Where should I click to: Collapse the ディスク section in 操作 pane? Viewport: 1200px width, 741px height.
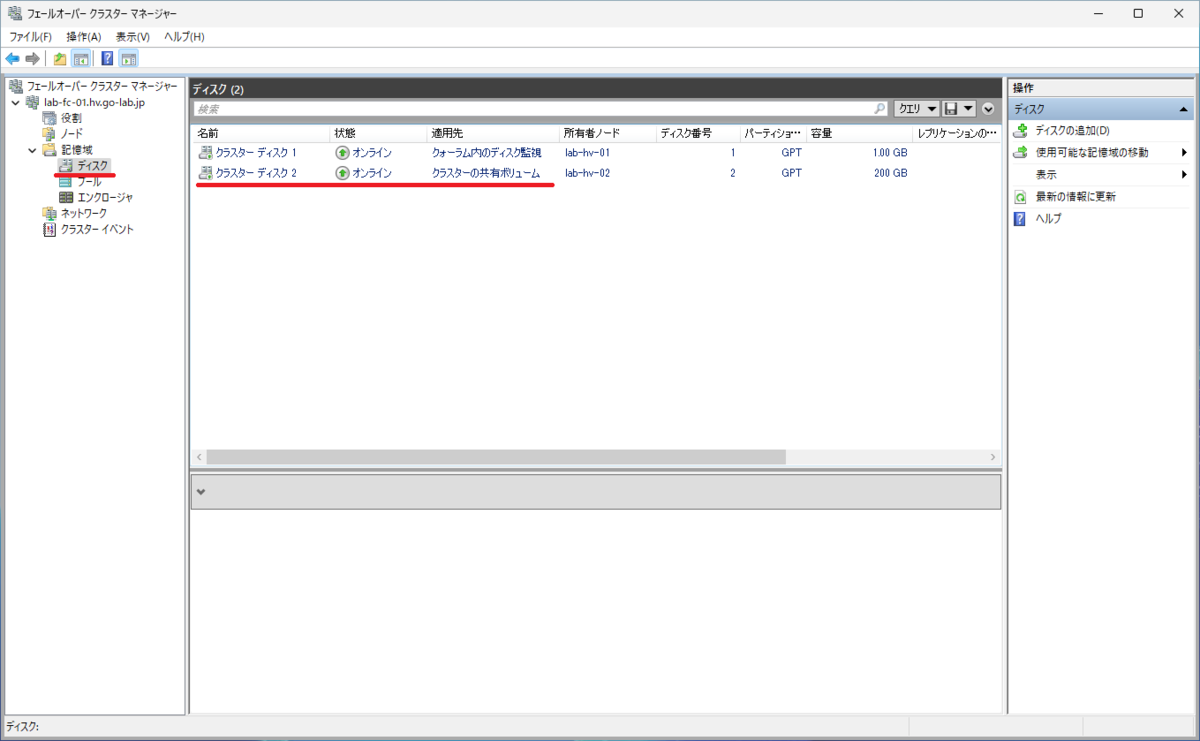point(1184,108)
